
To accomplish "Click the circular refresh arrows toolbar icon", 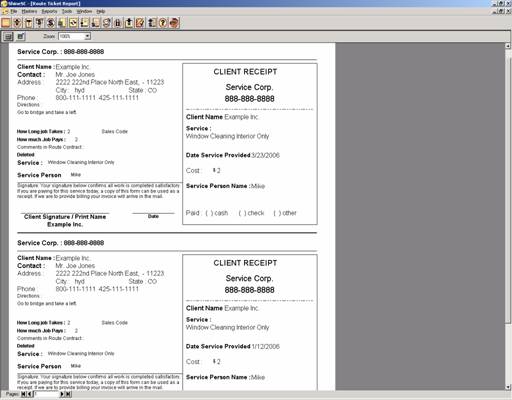I will (x=73, y=23).
